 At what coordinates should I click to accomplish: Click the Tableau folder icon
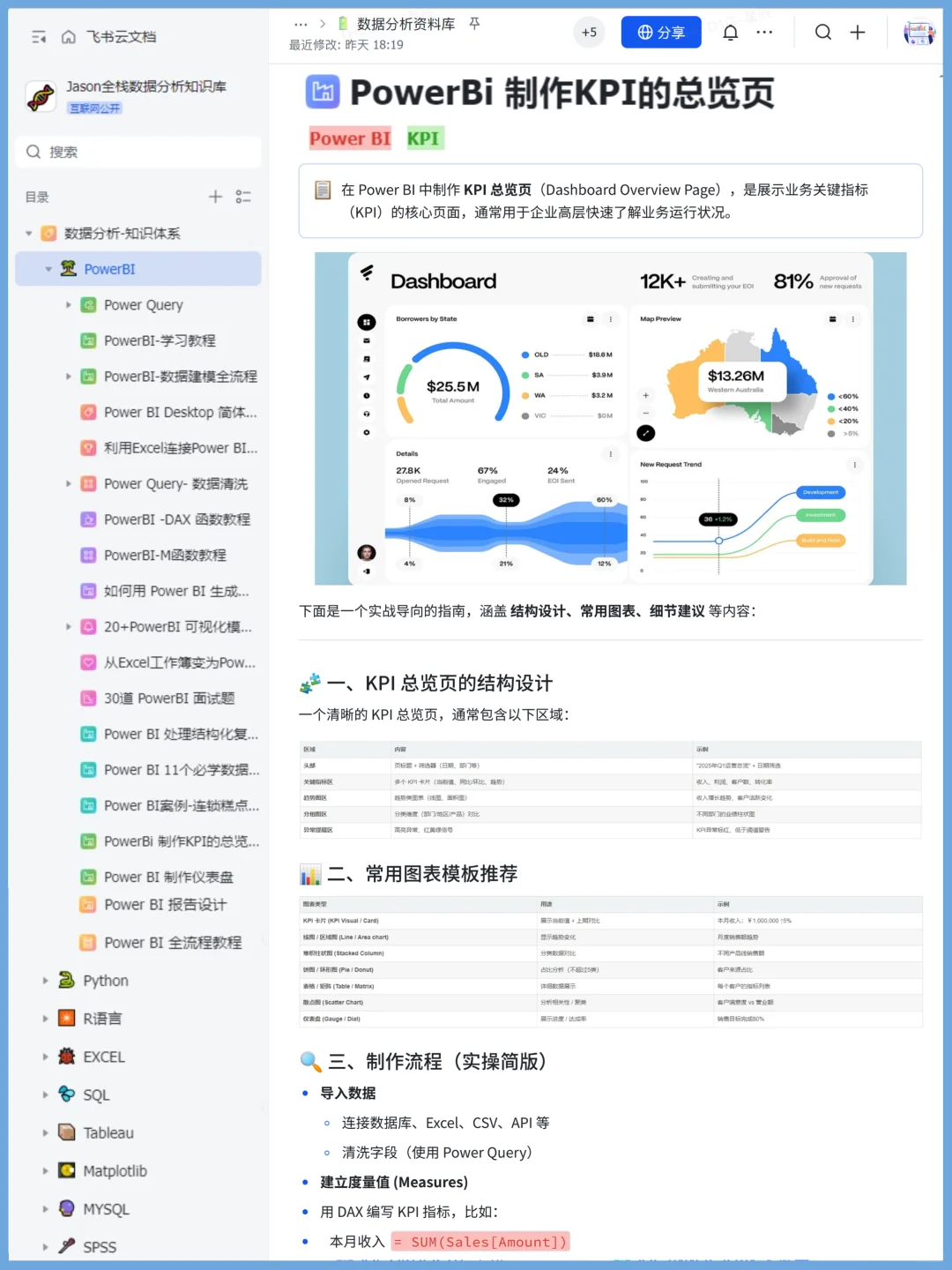pyautogui.click(x=67, y=1132)
